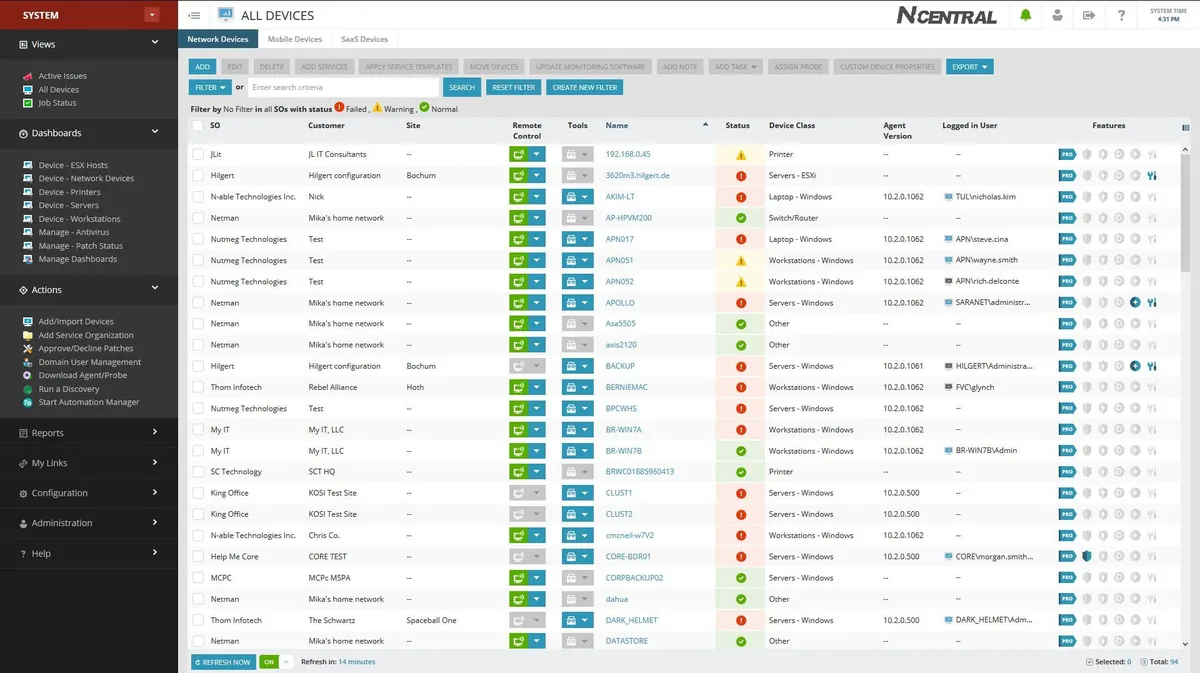Open the notifications bell icon
Screen dimensions: 1200x673
pos(1025,15)
